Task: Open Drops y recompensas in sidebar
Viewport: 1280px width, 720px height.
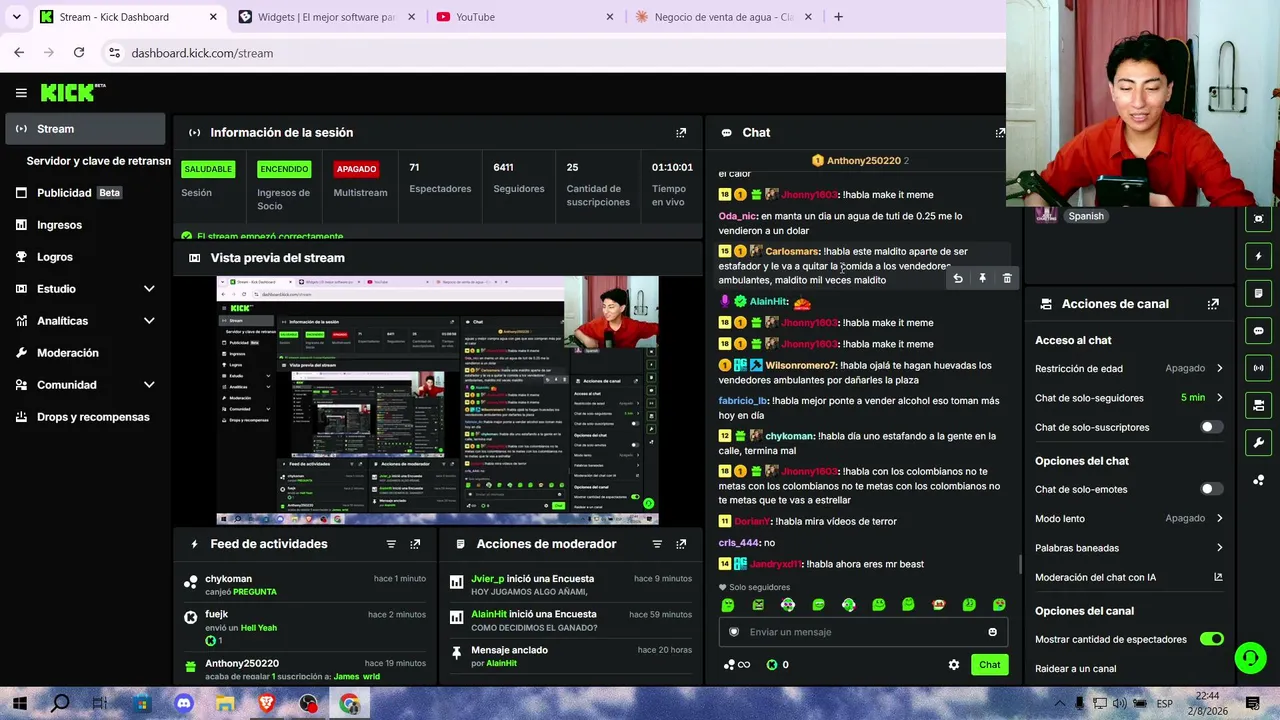Action: coord(85,417)
